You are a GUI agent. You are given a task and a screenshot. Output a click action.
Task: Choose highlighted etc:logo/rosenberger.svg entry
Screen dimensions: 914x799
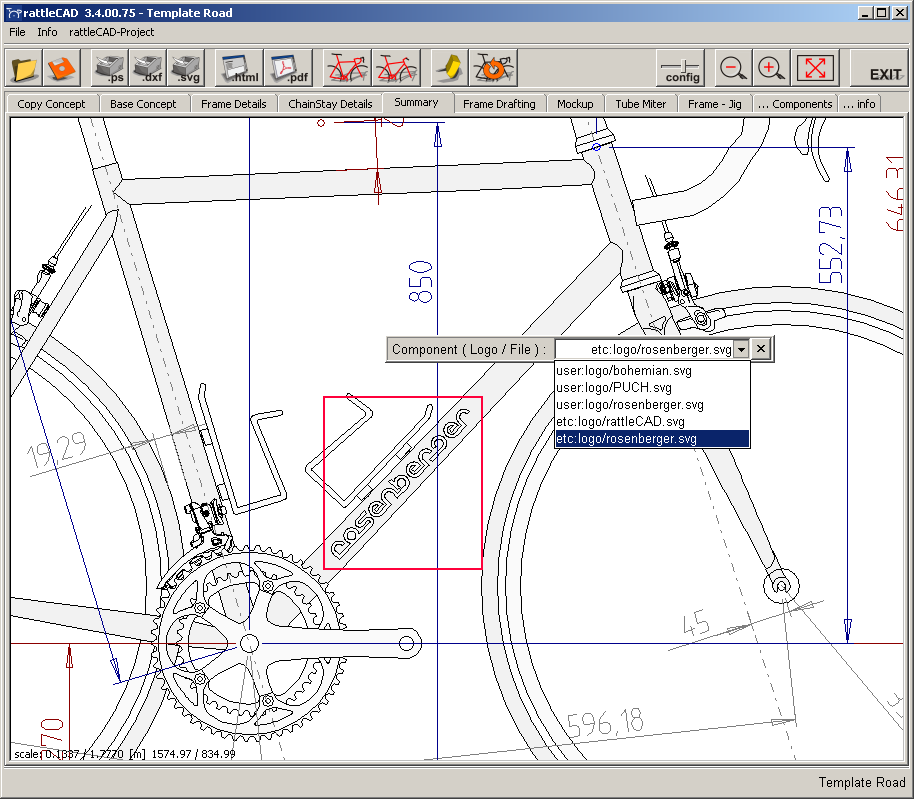pos(652,438)
